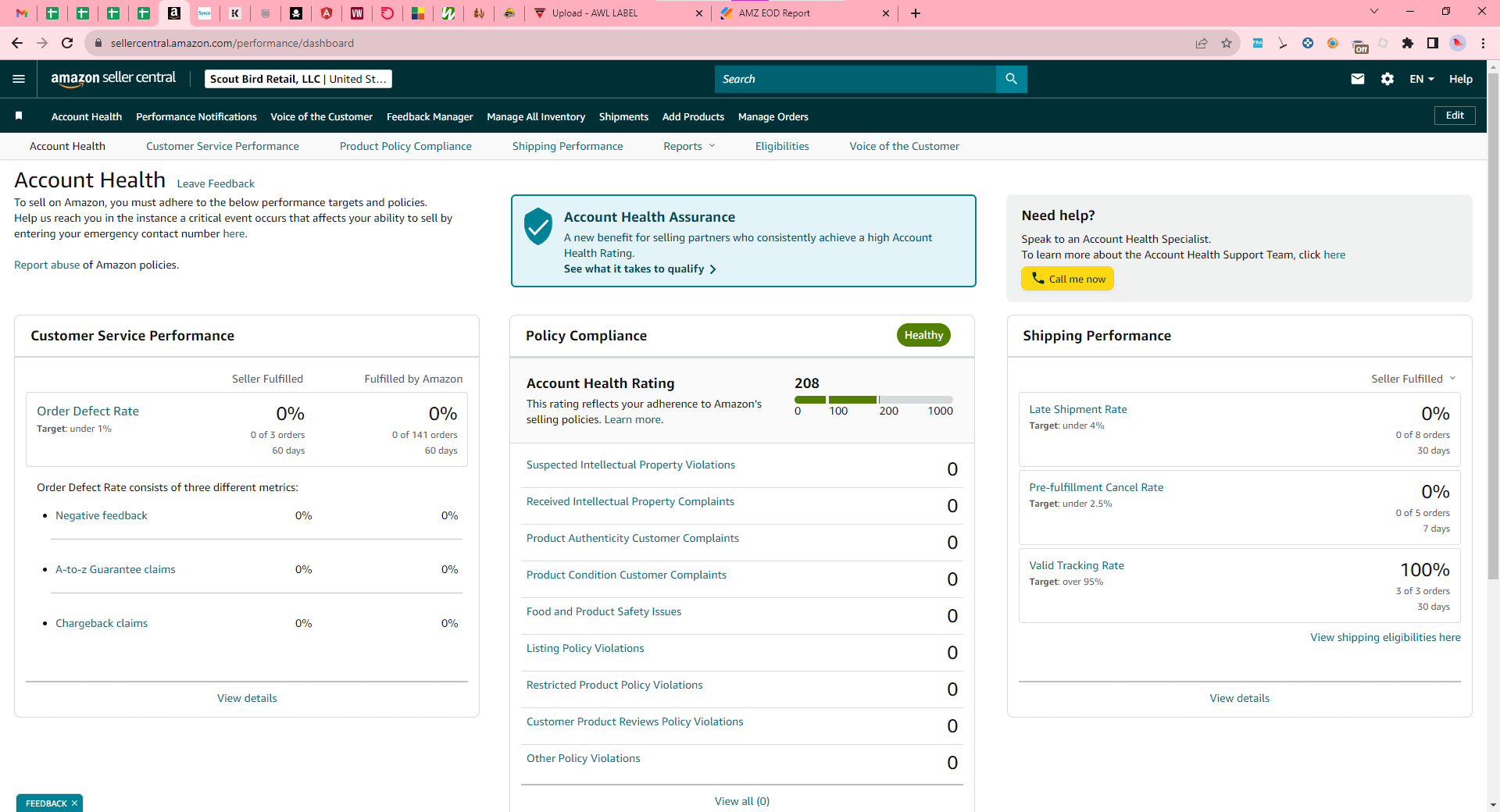Open the browser Extensions puzzle icon
1500x812 pixels.
[x=1408, y=43]
